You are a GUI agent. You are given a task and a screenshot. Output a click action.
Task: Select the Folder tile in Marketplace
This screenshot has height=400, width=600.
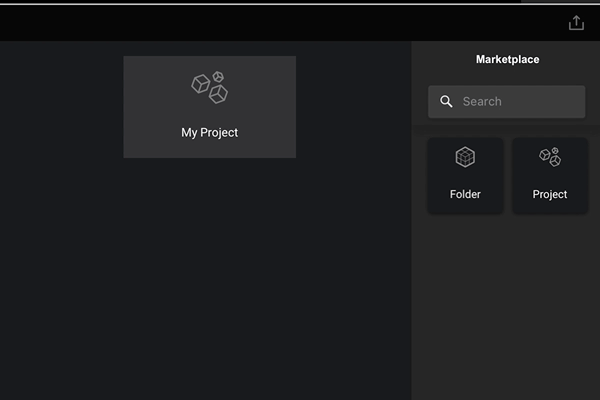click(465, 175)
